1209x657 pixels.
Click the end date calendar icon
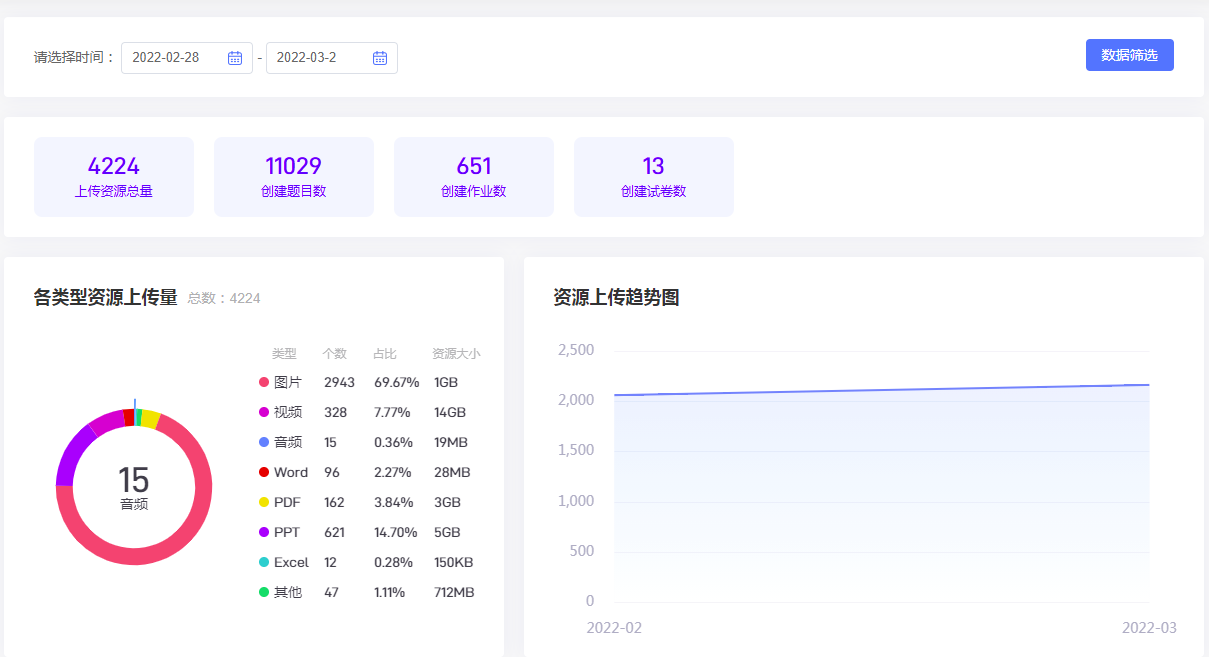click(x=380, y=58)
